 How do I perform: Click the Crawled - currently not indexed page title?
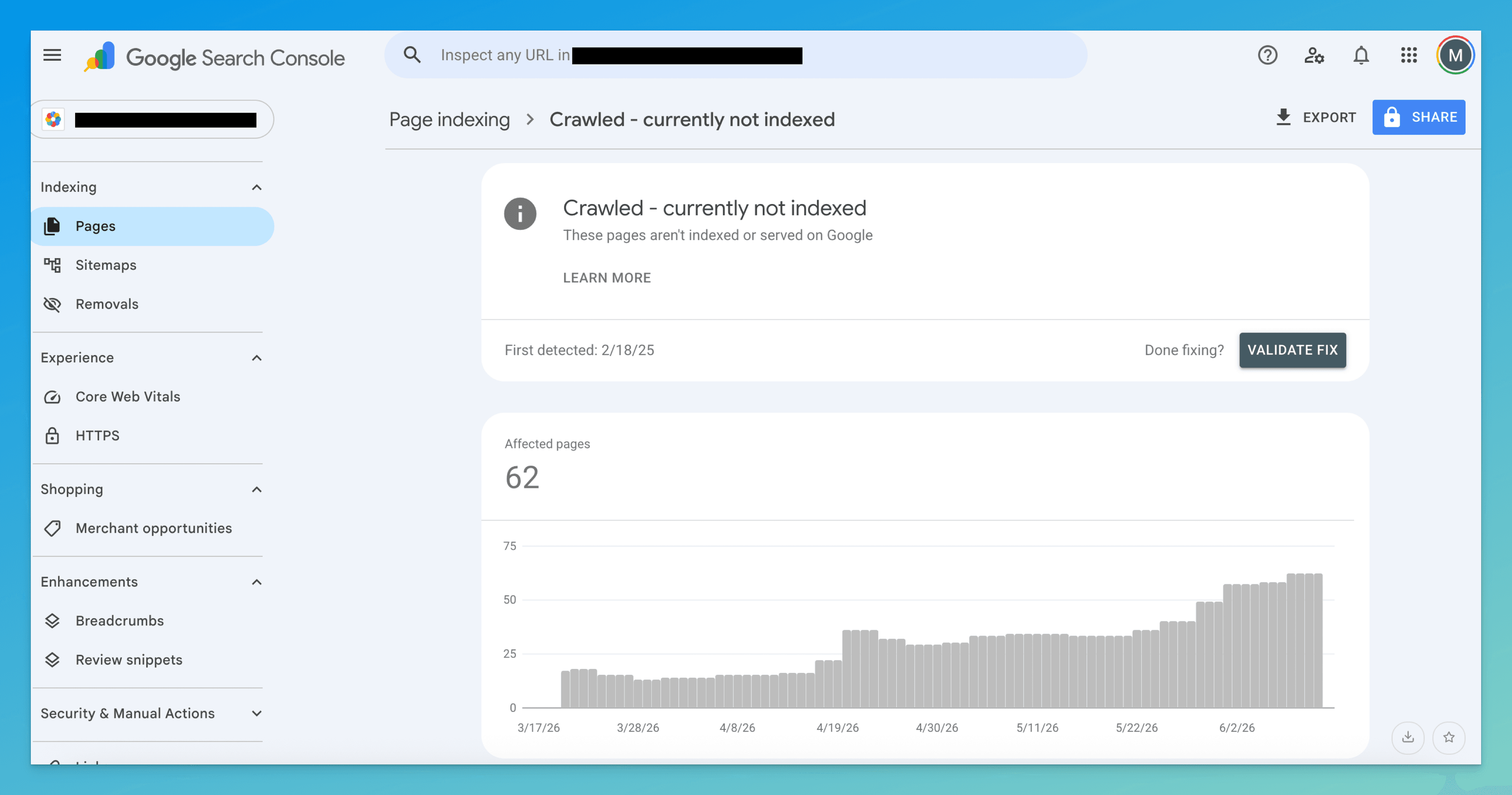click(692, 120)
